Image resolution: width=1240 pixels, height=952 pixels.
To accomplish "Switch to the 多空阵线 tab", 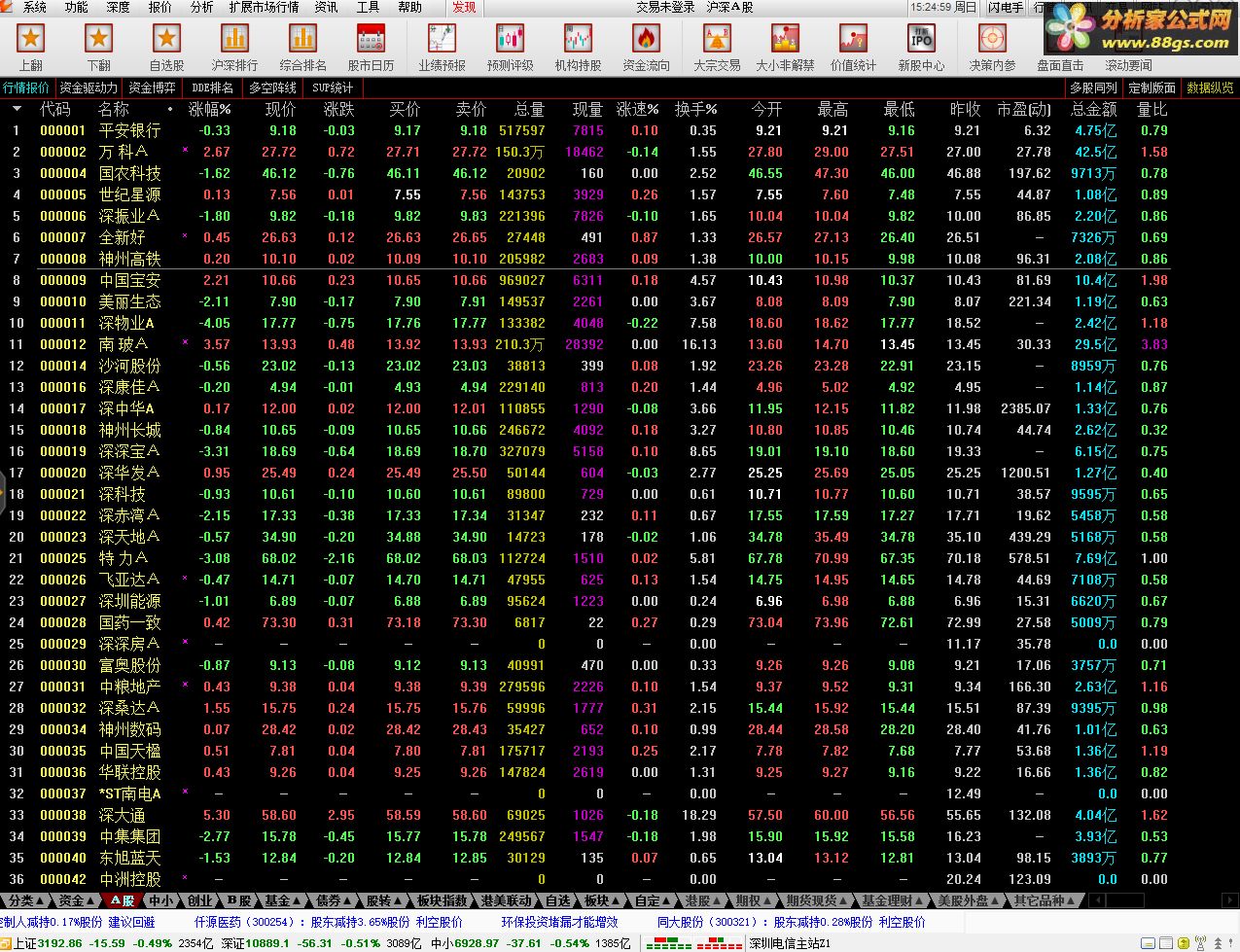I will tap(272, 88).
